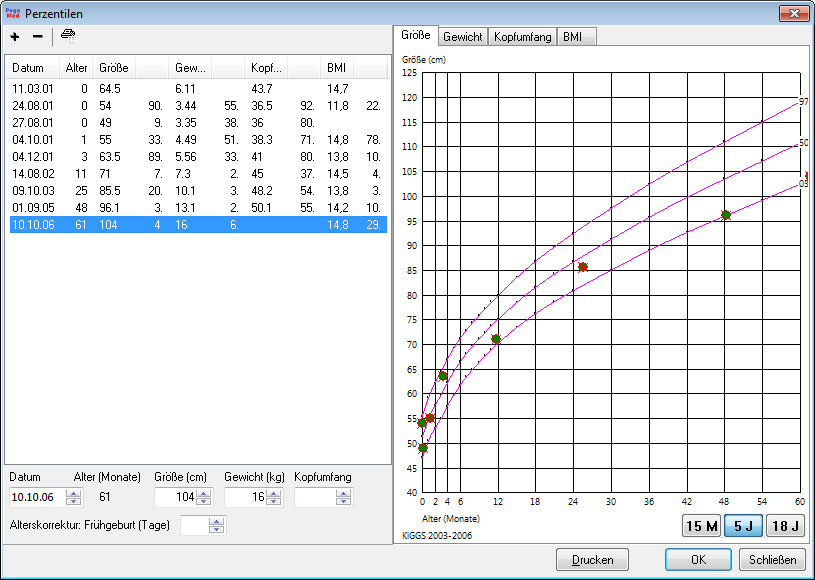The height and width of the screenshot is (580, 815).
Task: Click the red data point near 25 months
Action: 582,267
